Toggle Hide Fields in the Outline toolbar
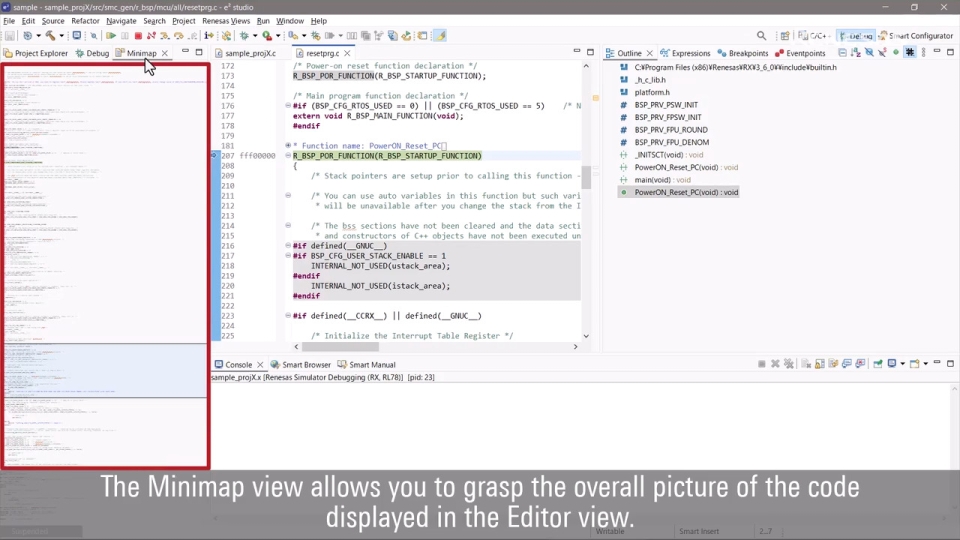 (x=869, y=53)
